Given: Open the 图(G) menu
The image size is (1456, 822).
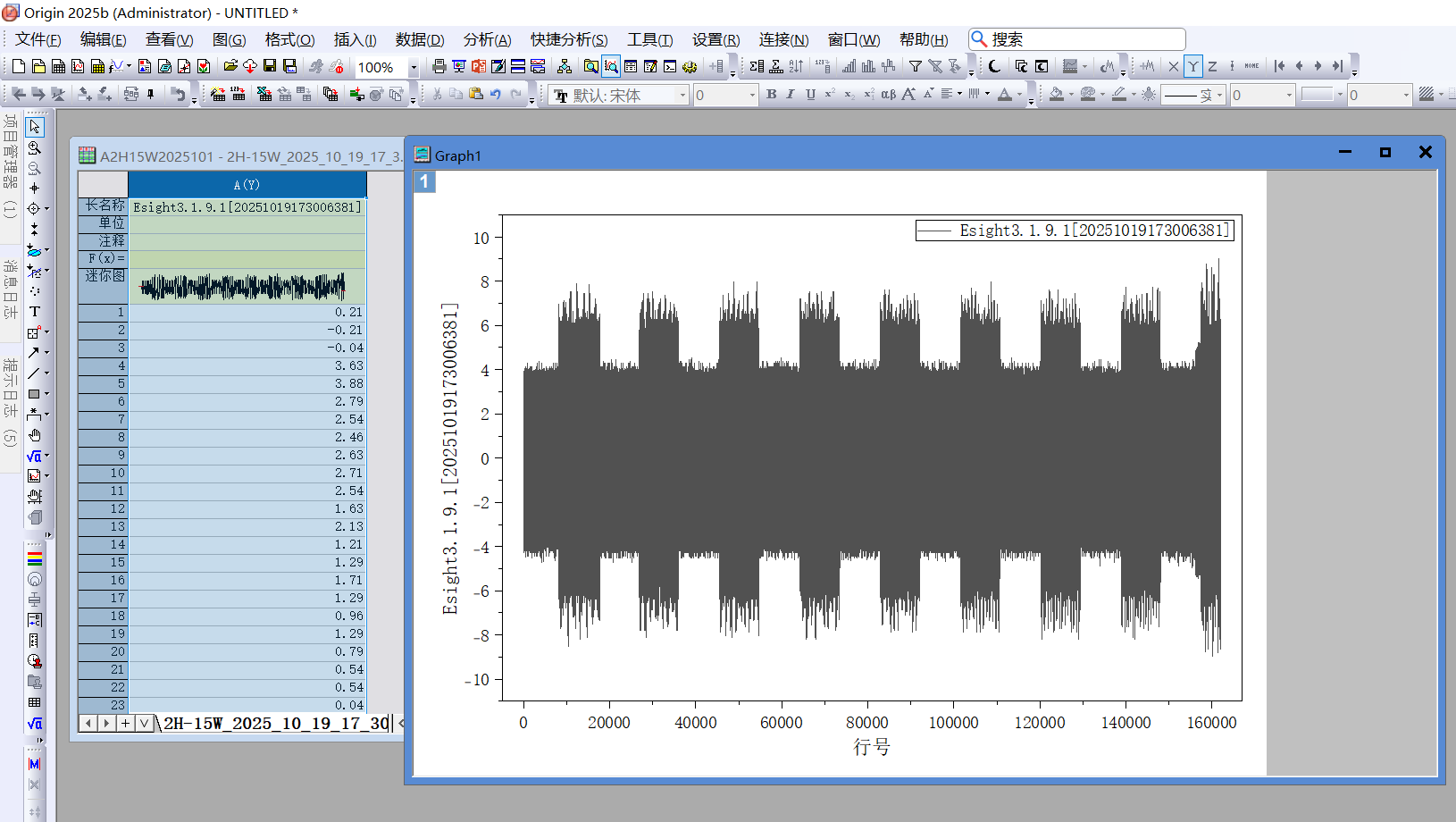Looking at the screenshot, I should click(x=229, y=39).
